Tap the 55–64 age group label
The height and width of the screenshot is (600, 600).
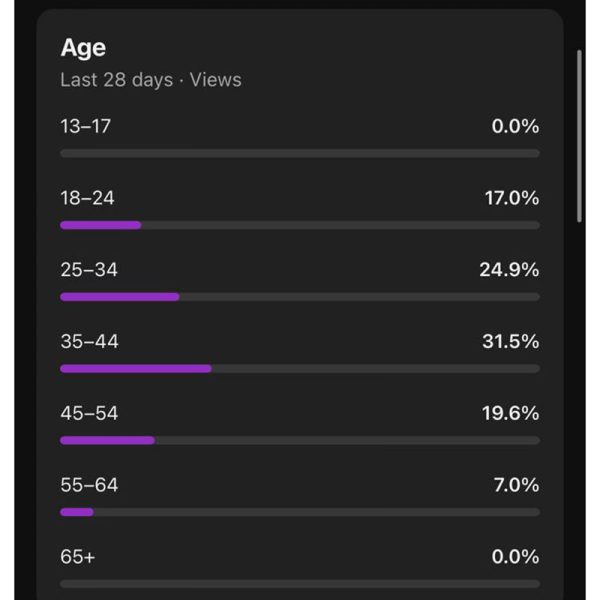tap(89, 484)
